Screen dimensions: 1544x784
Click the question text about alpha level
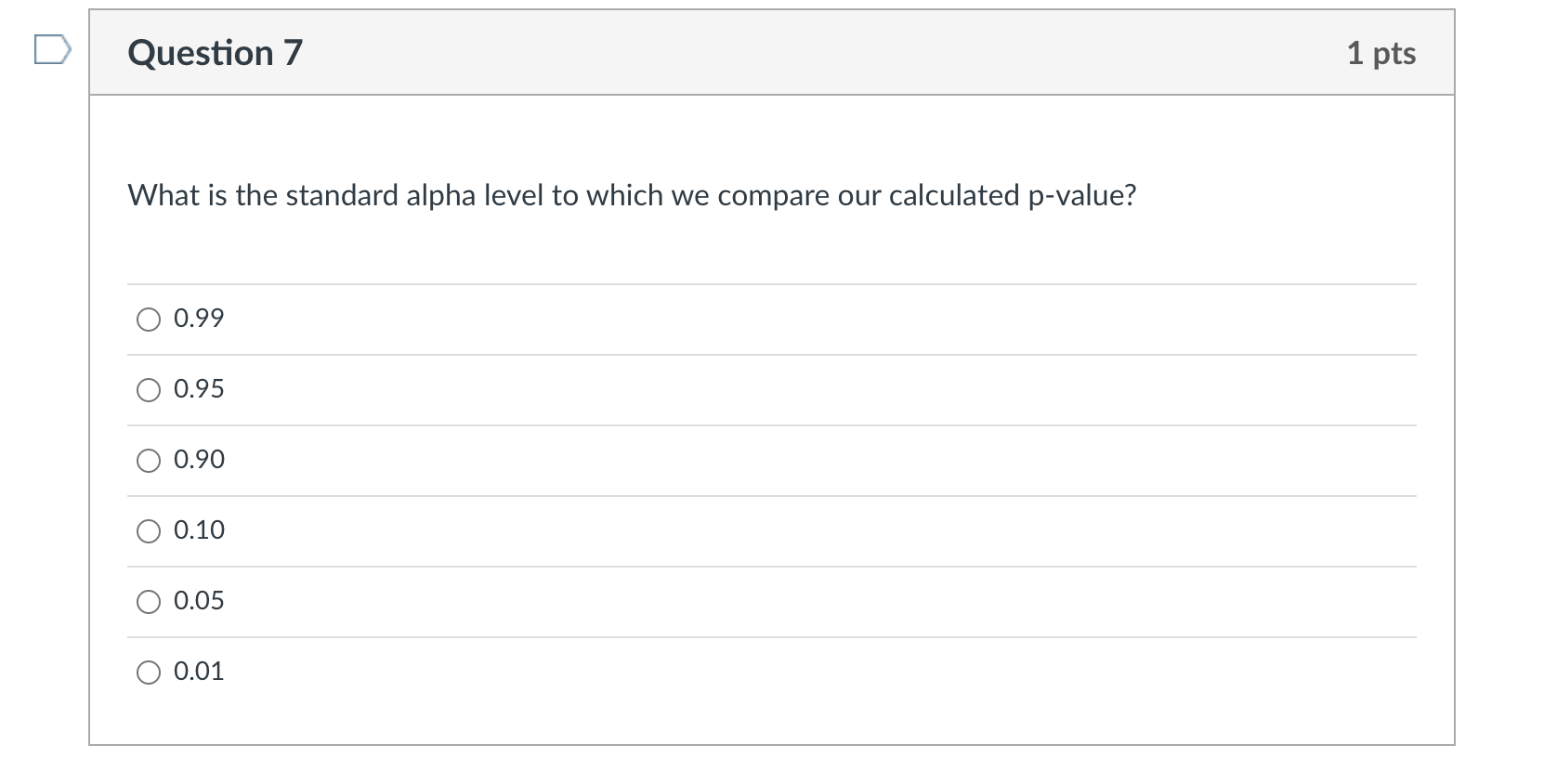(x=632, y=196)
